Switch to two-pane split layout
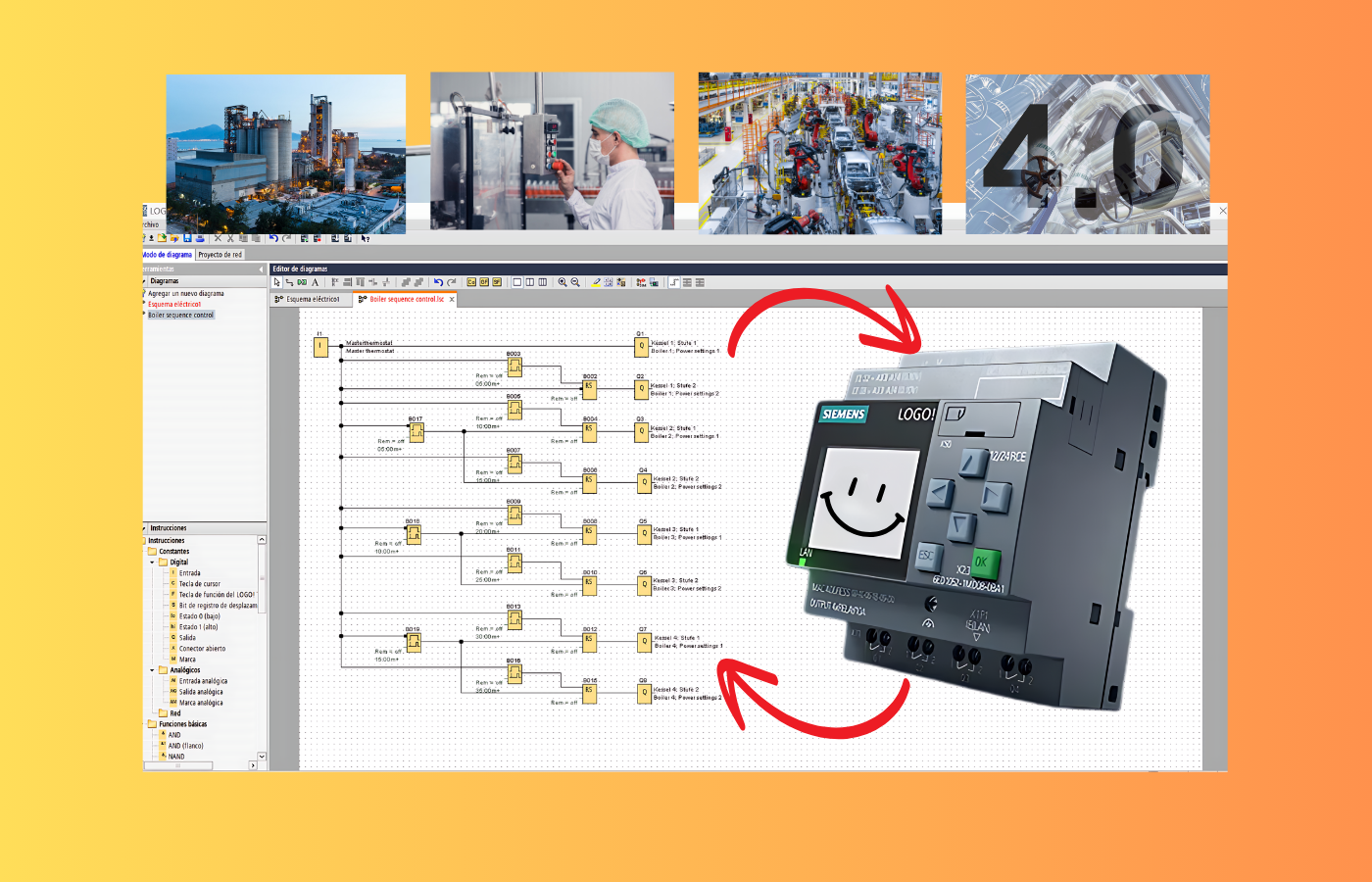 point(530,282)
